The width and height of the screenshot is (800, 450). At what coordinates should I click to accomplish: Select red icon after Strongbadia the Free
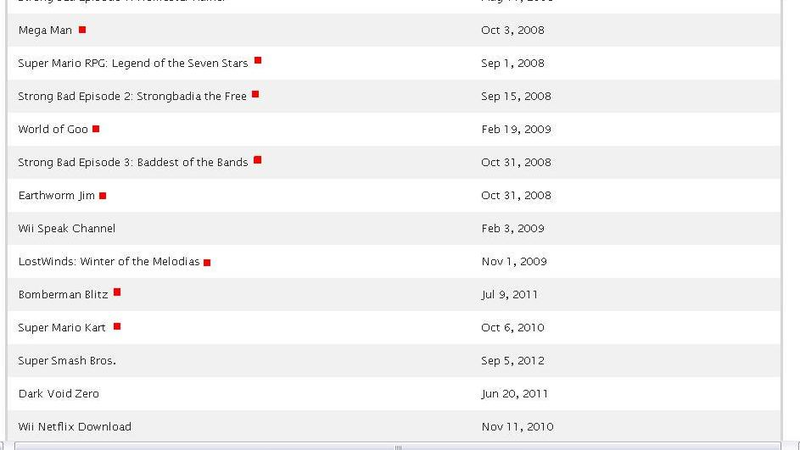pos(255,94)
